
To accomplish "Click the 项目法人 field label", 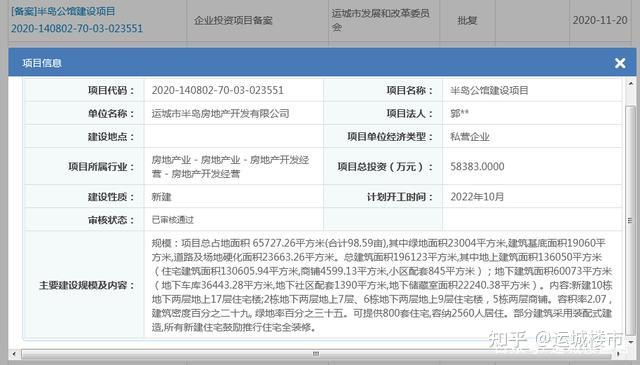I will click(x=409, y=113).
